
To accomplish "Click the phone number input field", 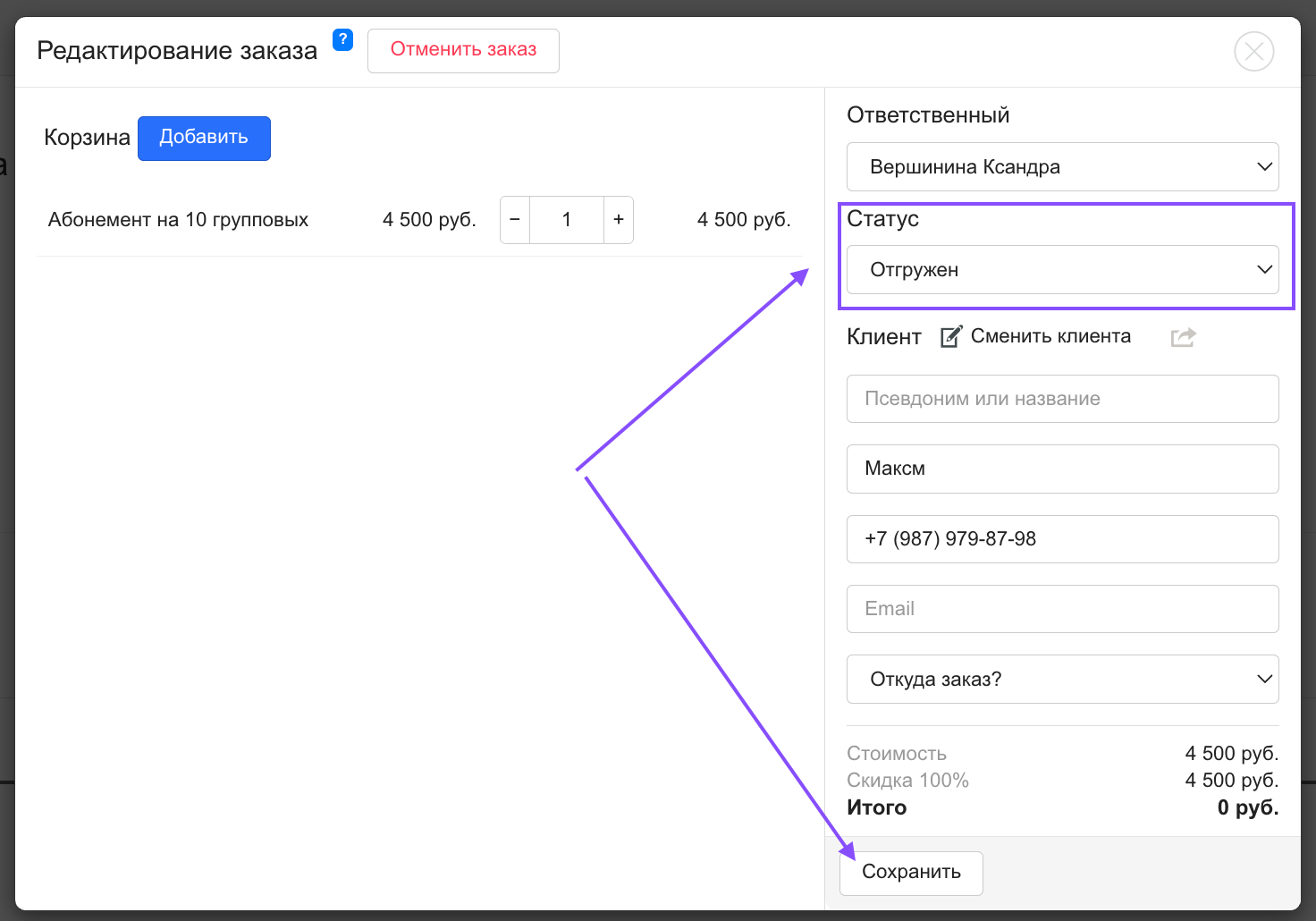I will coord(1062,539).
